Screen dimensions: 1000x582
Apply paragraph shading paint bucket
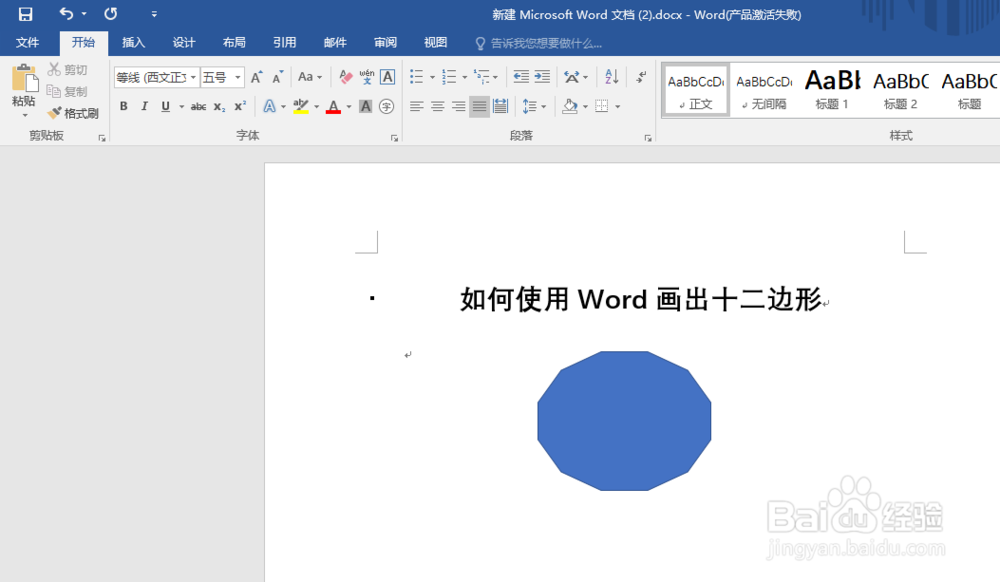click(x=570, y=106)
